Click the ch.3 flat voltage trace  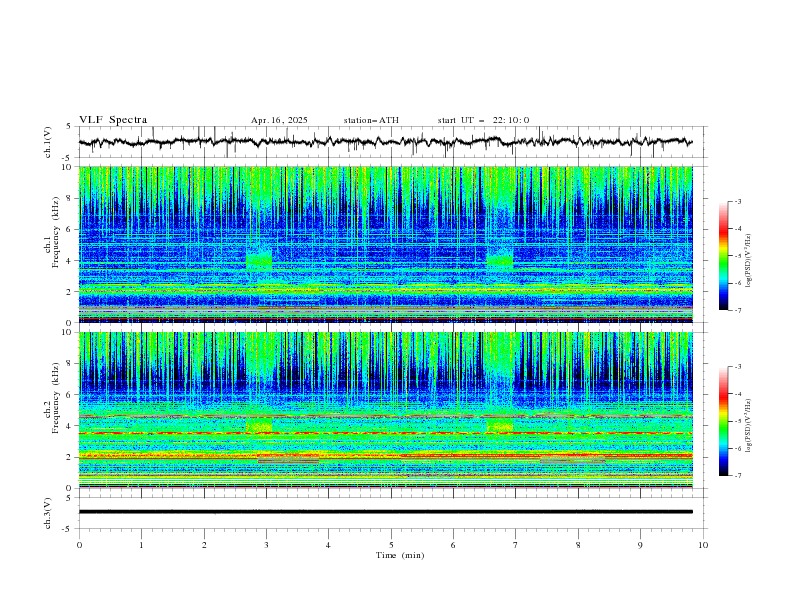[385, 512]
